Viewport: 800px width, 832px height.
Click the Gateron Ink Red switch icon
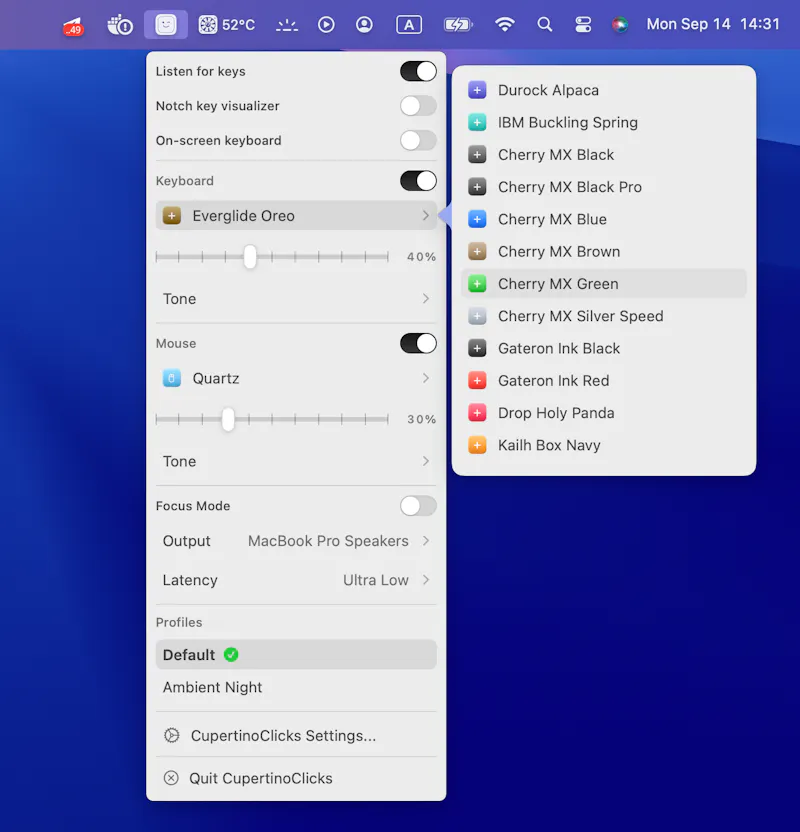tap(477, 380)
